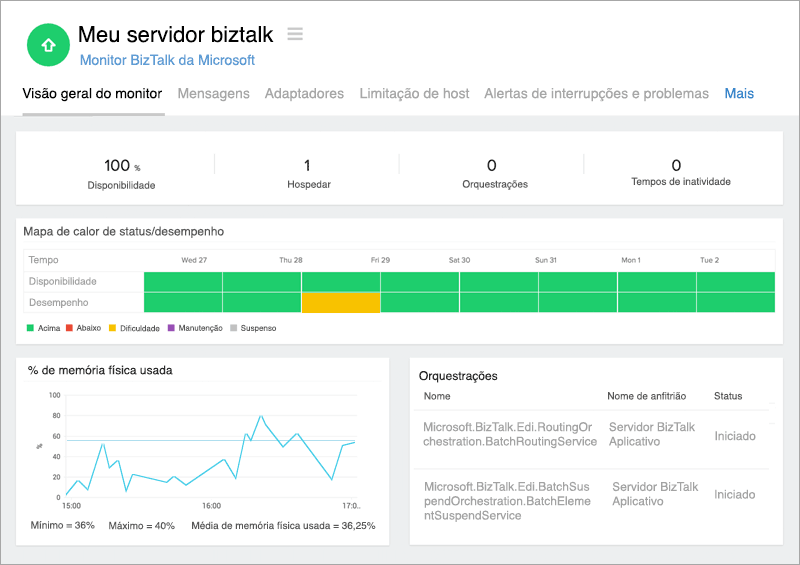800x565 pixels.
Task: Open Alertas de interrupções e problemas tab
Action: point(596,93)
